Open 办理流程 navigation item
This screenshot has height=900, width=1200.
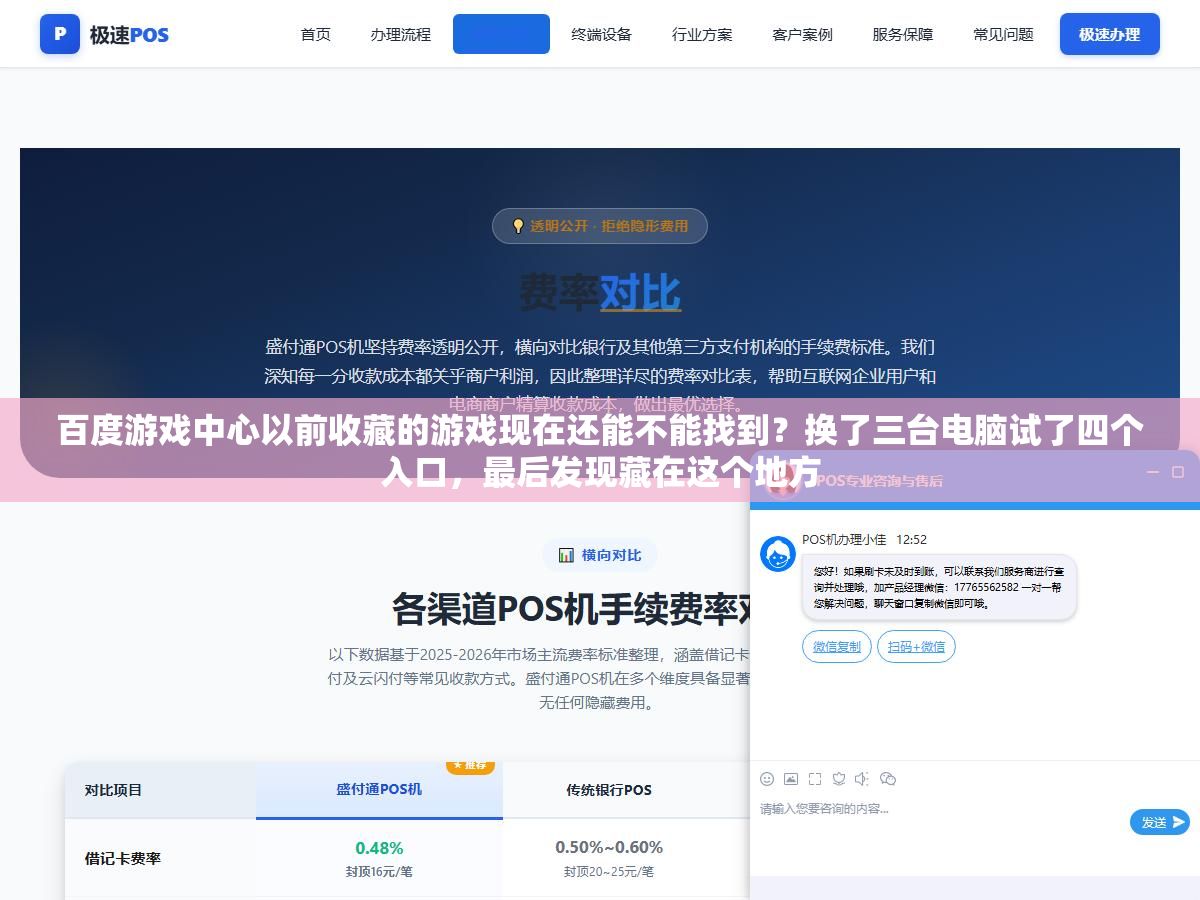coord(400,34)
